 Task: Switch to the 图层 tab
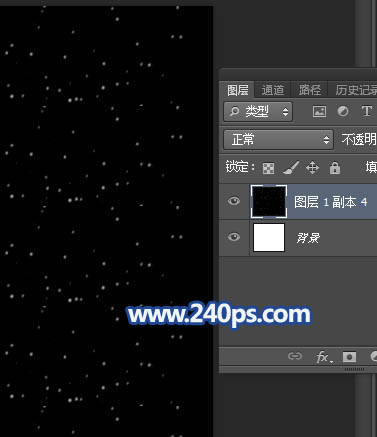pos(237,90)
